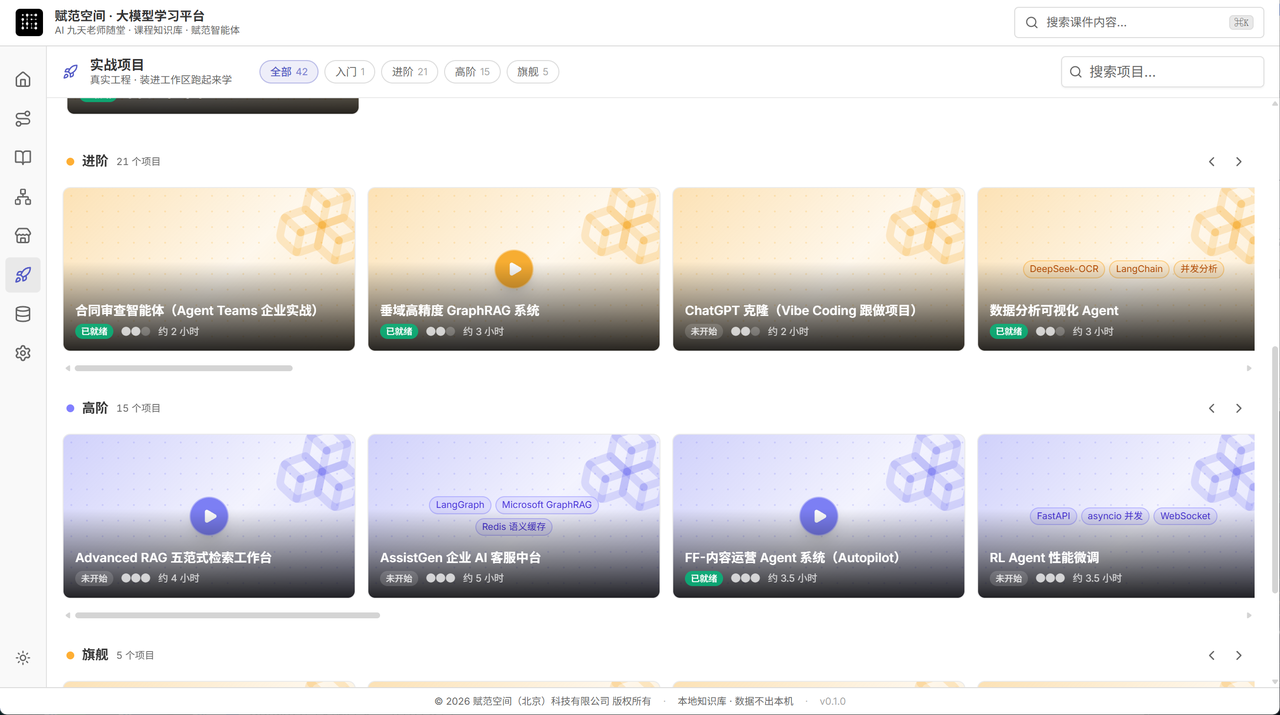
Task: Click the 旗舰 section heading
Action: pos(95,655)
